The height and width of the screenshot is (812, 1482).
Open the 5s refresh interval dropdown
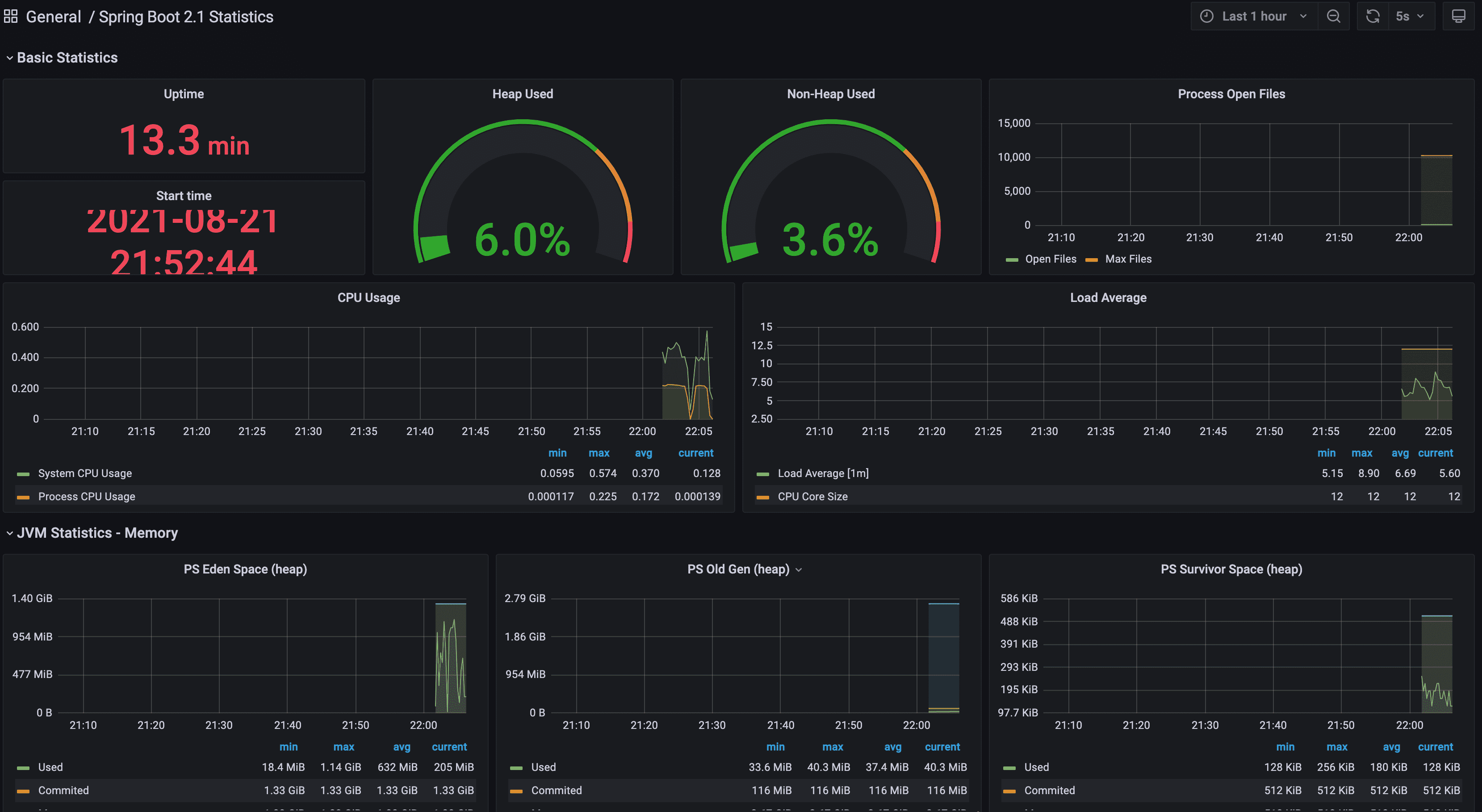1409,16
